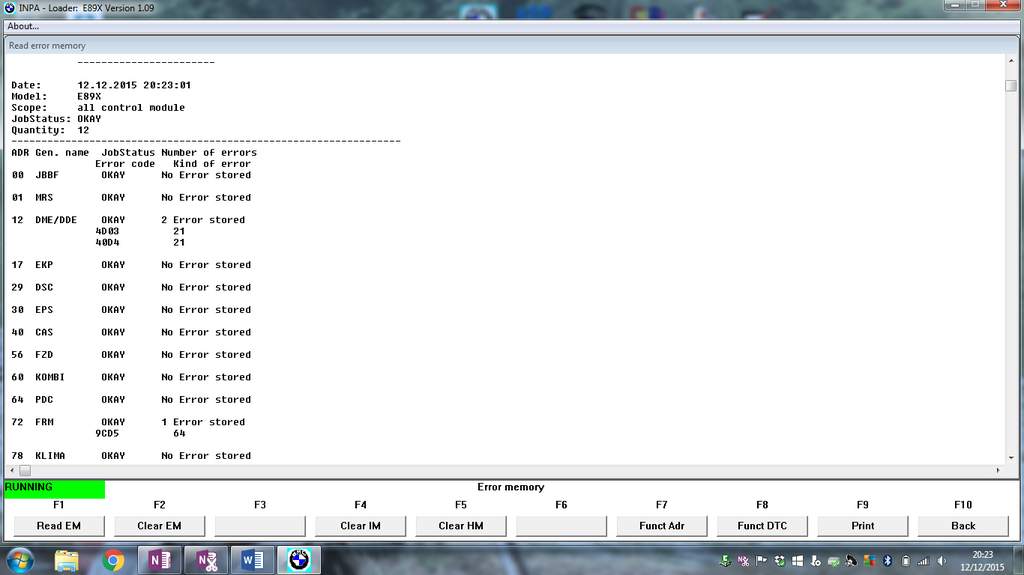The image size is (1024, 575).
Task: Click the vertical scrollbar thumb
Action: coord(1011,86)
